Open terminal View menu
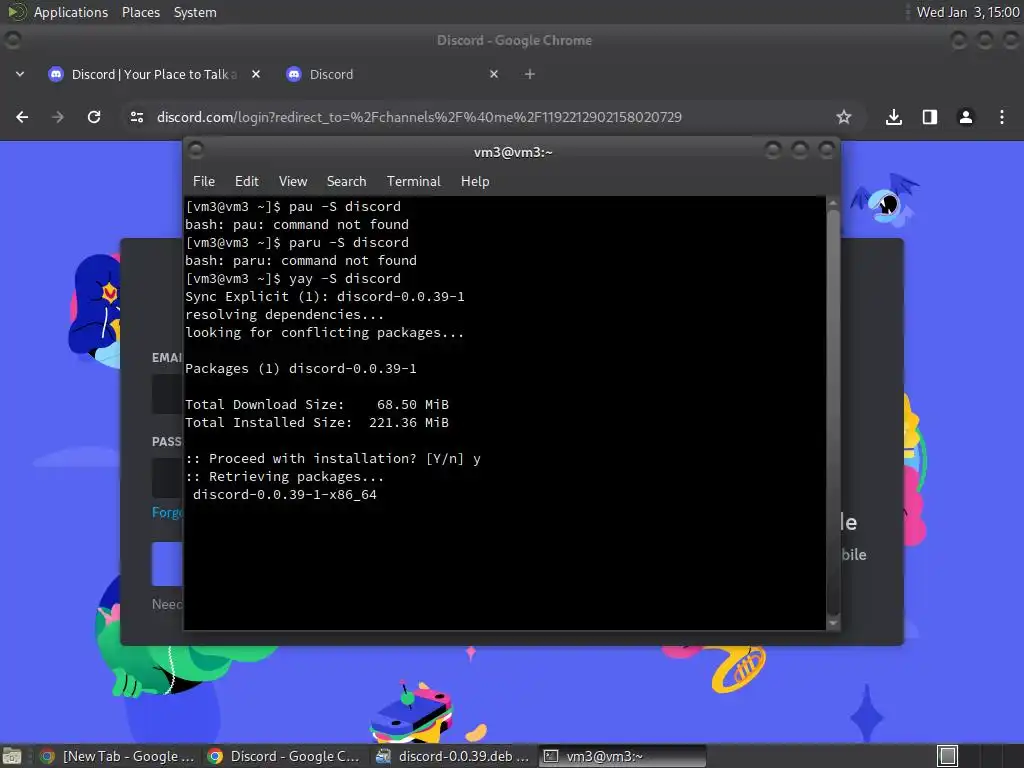The width and height of the screenshot is (1024, 768). [293, 182]
